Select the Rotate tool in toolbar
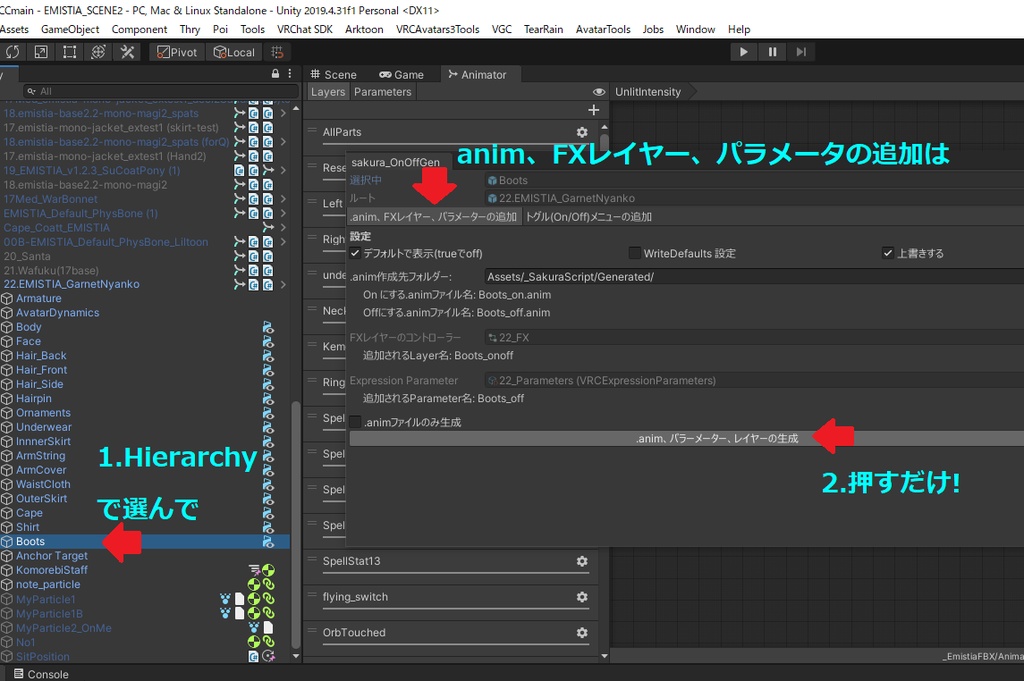The width and height of the screenshot is (1024, 681). tap(12, 52)
